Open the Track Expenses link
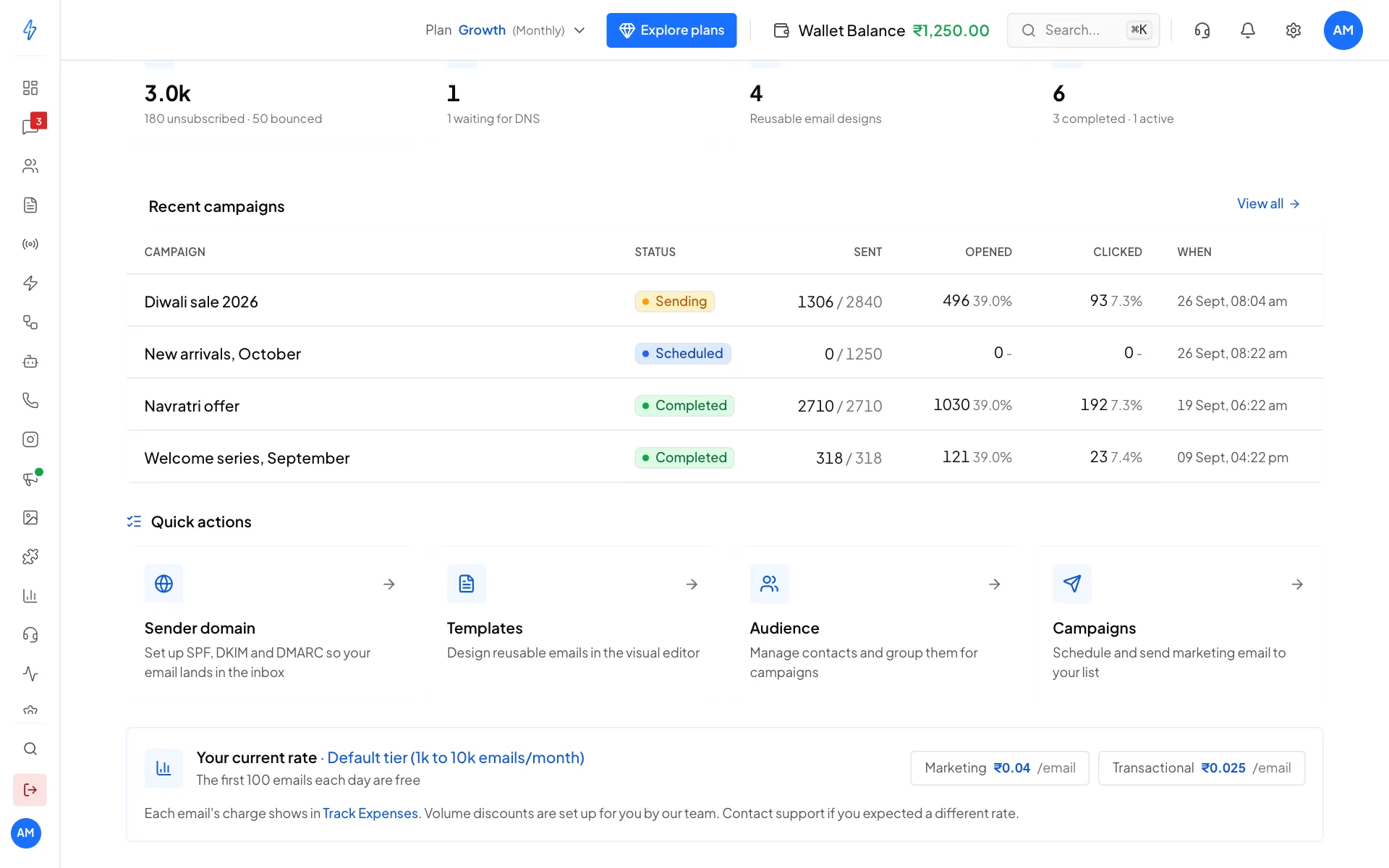Screen dimensions: 1389x868 click(370, 813)
